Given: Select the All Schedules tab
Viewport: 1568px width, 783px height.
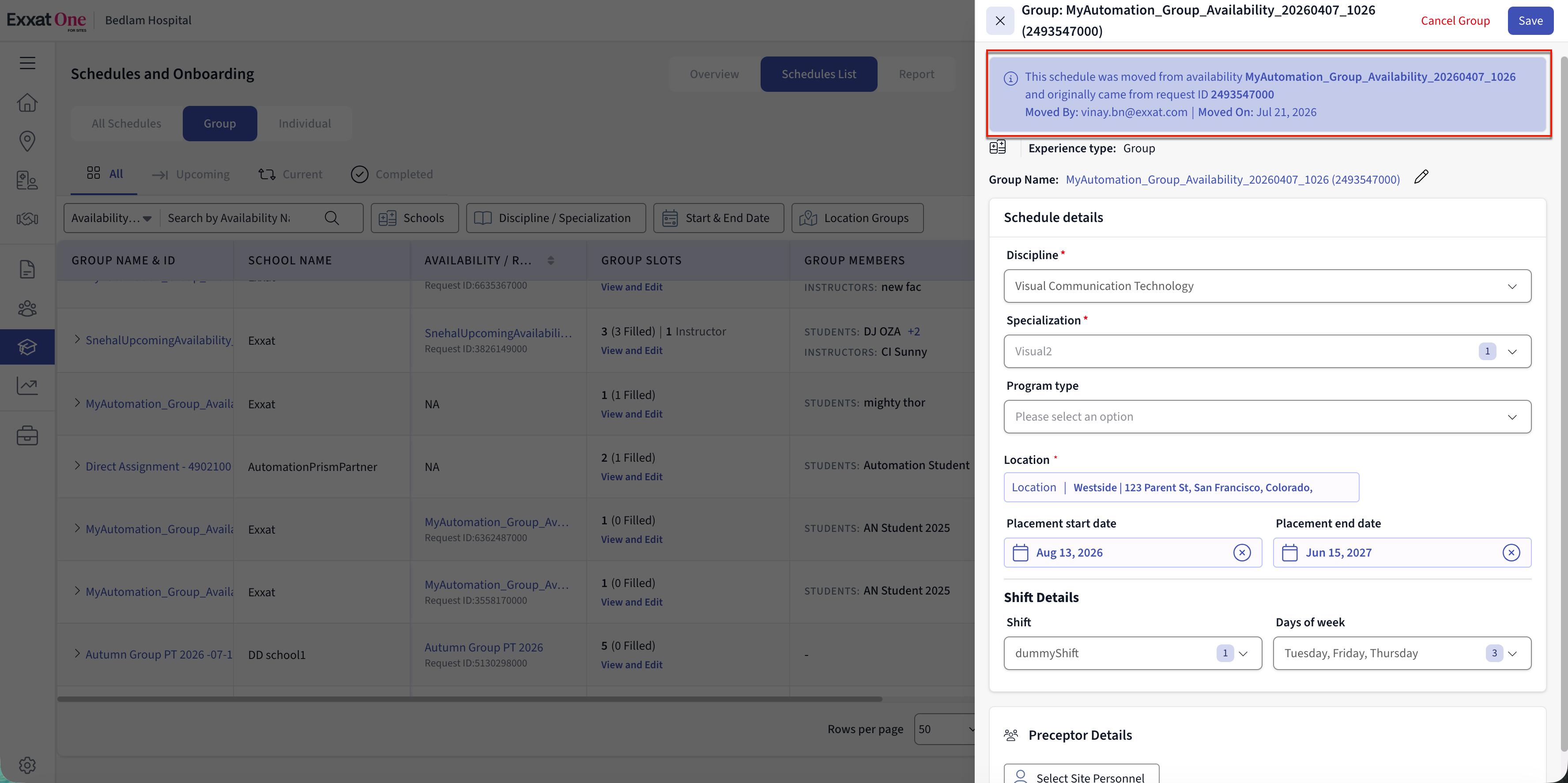Looking at the screenshot, I should tap(127, 124).
